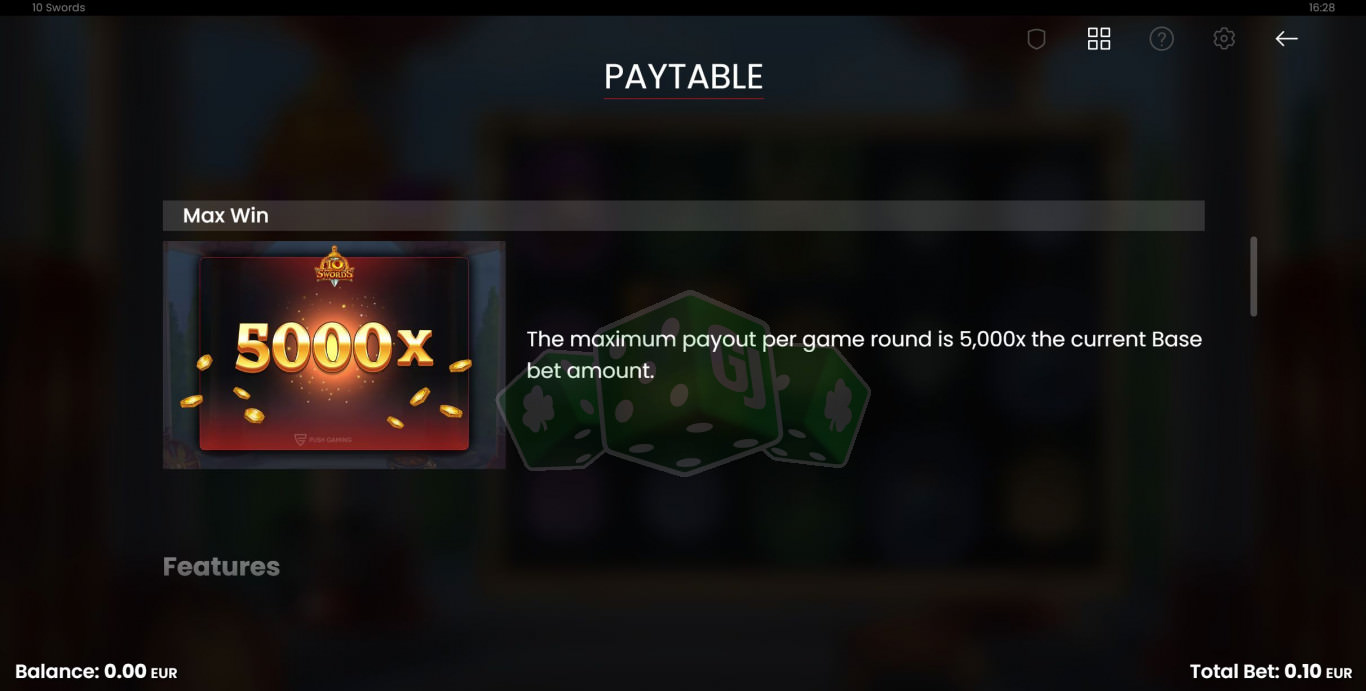
Task: Click the 10 Swords logo in the image
Action: tap(334, 266)
